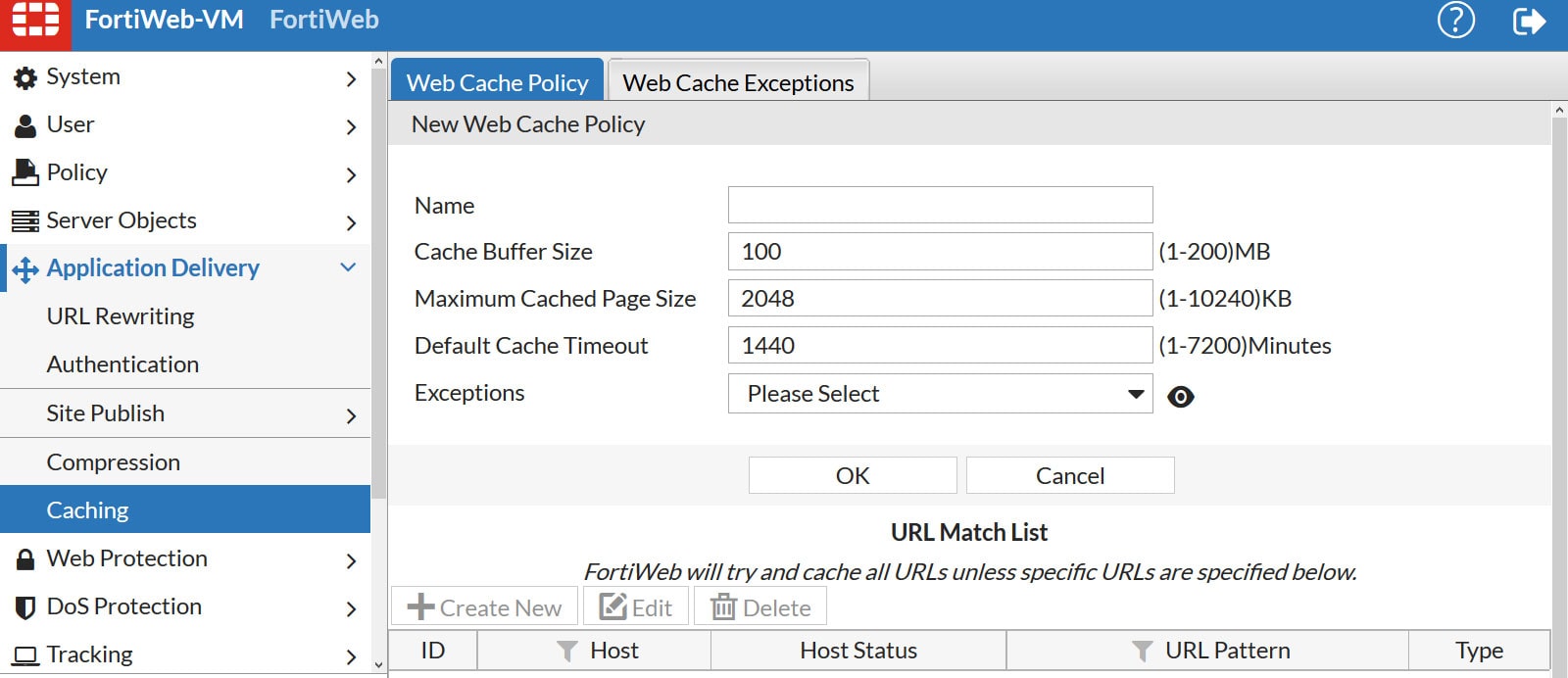This screenshot has width=1568, height=678.
Task: Click the Host column filter icon
Action: [x=566, y=652]
